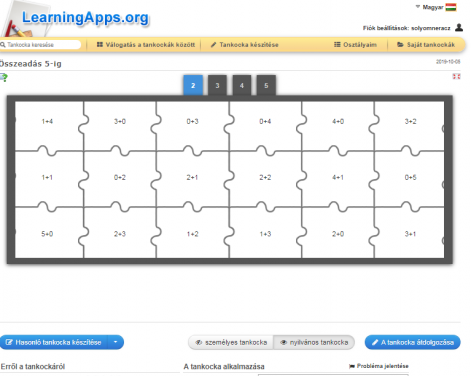The height and width of the screenshot is (376, 471).
Task: Click puzzle piece 2+1
Action: click(x=193, y=178)
